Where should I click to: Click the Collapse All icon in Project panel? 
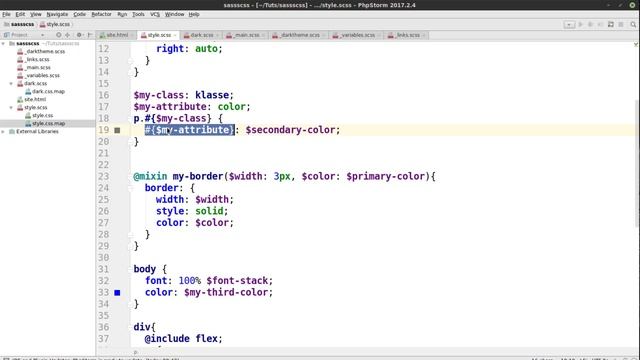pos(68,35)
